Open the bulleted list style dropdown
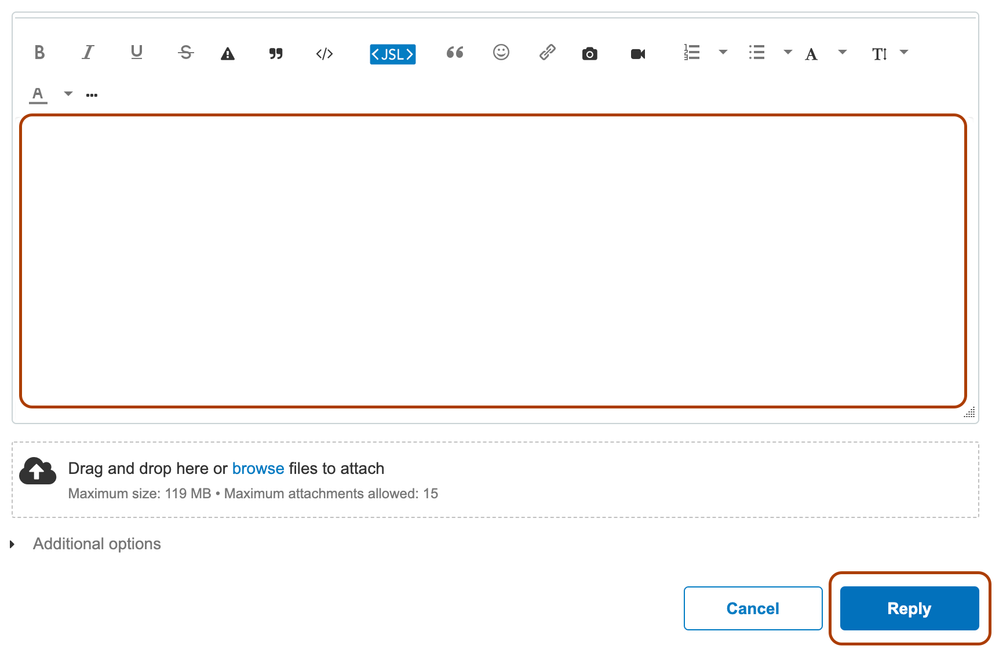This screenshot has height=650, width=999. pyautogui.click(x=788, y=52)
